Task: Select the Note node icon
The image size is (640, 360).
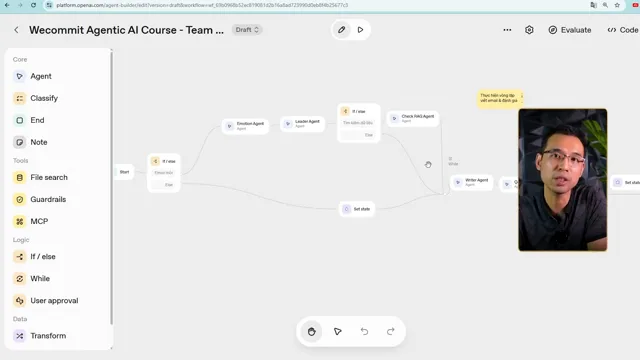Action: (x=19, y=142)
